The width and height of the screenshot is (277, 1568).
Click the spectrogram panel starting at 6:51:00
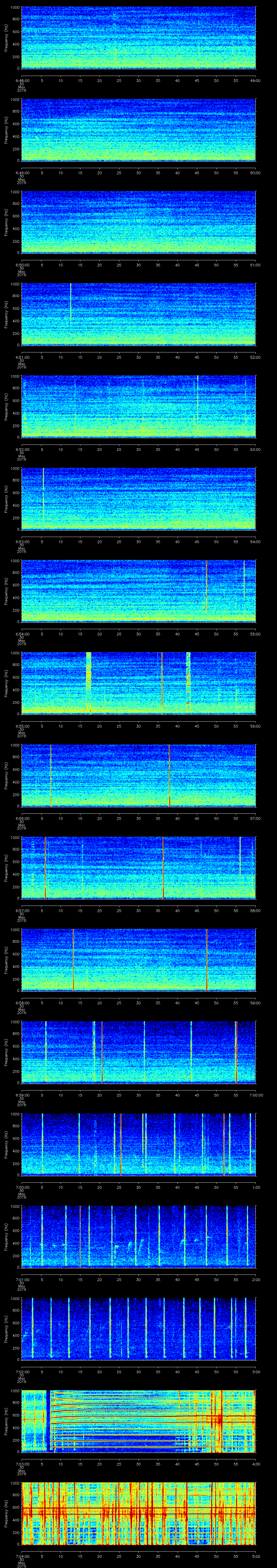pyautogui.click(x=138, y=314)
